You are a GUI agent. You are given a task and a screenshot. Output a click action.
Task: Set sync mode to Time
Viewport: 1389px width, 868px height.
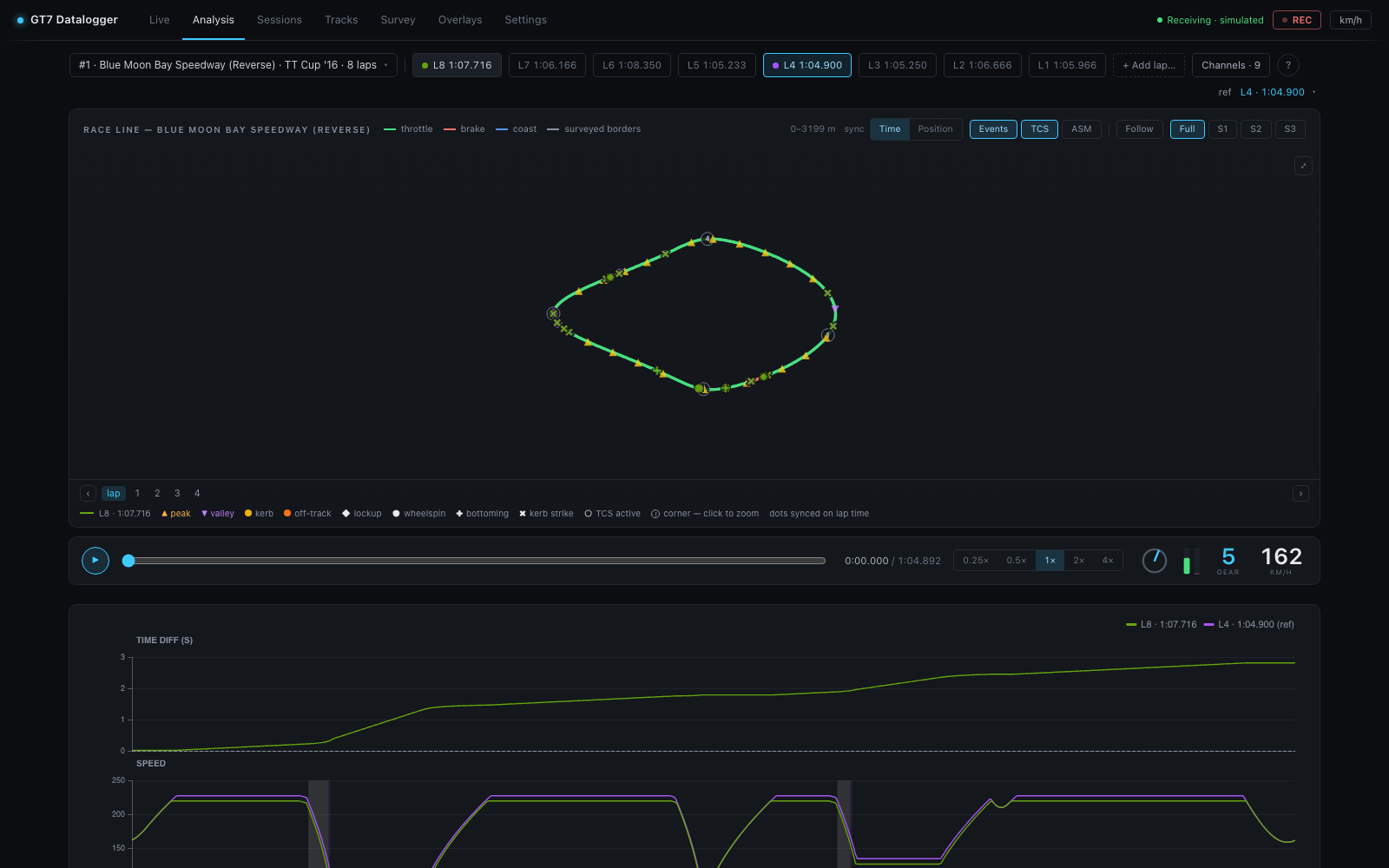(890, 129)
